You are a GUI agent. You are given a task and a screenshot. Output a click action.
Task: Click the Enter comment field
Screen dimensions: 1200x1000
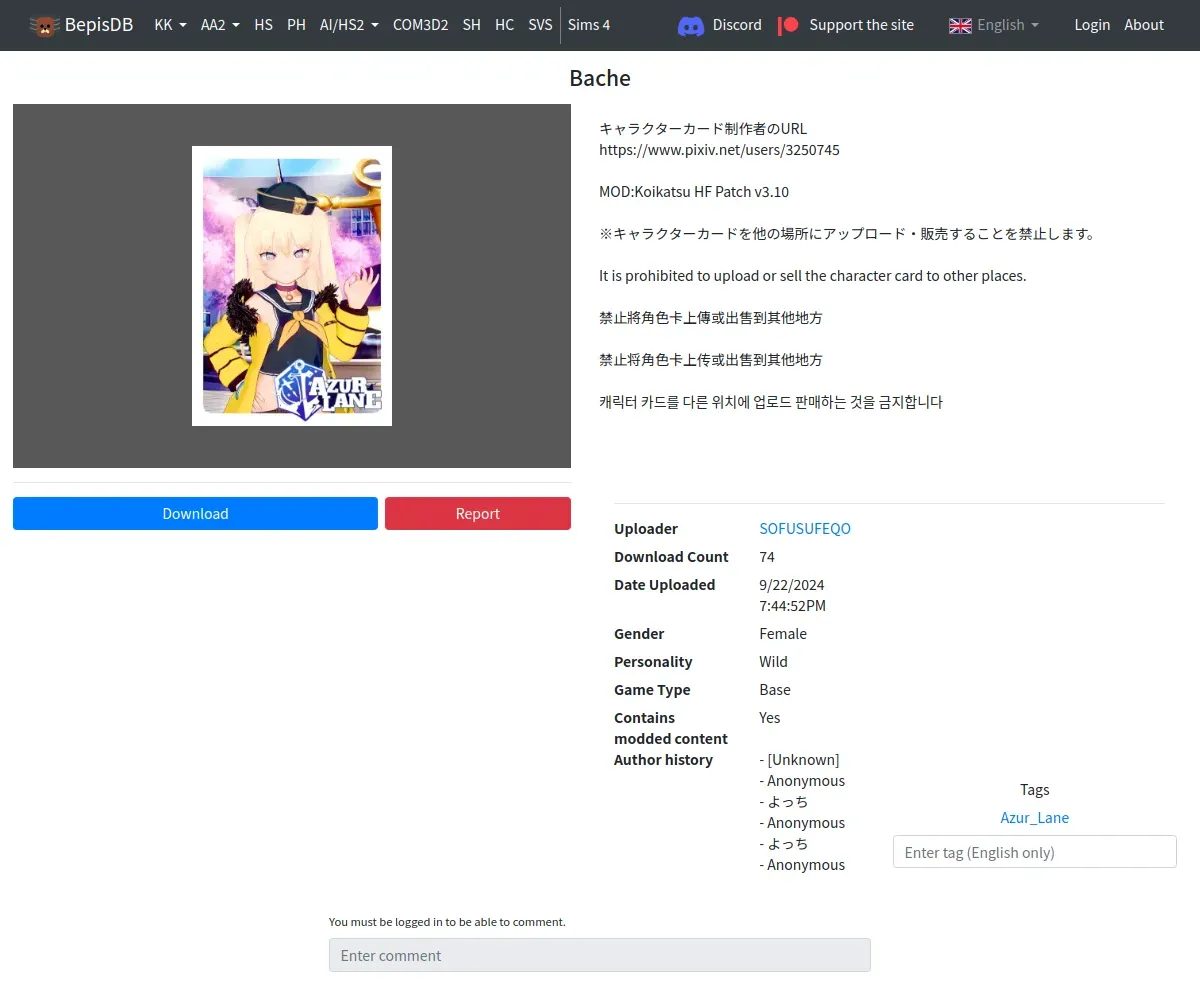600,955
